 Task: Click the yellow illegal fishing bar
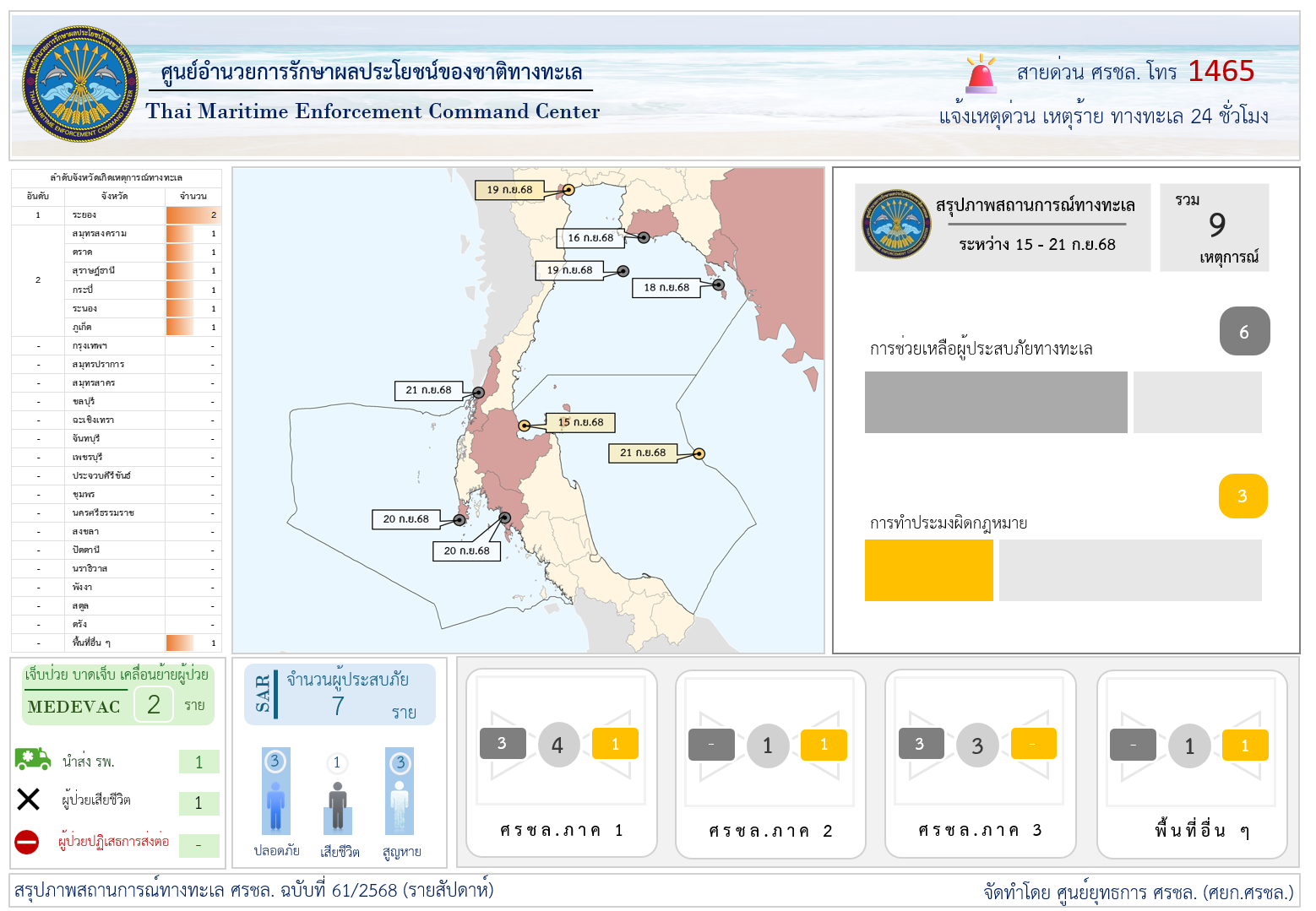pyautogui.click(x=928, y=571)
